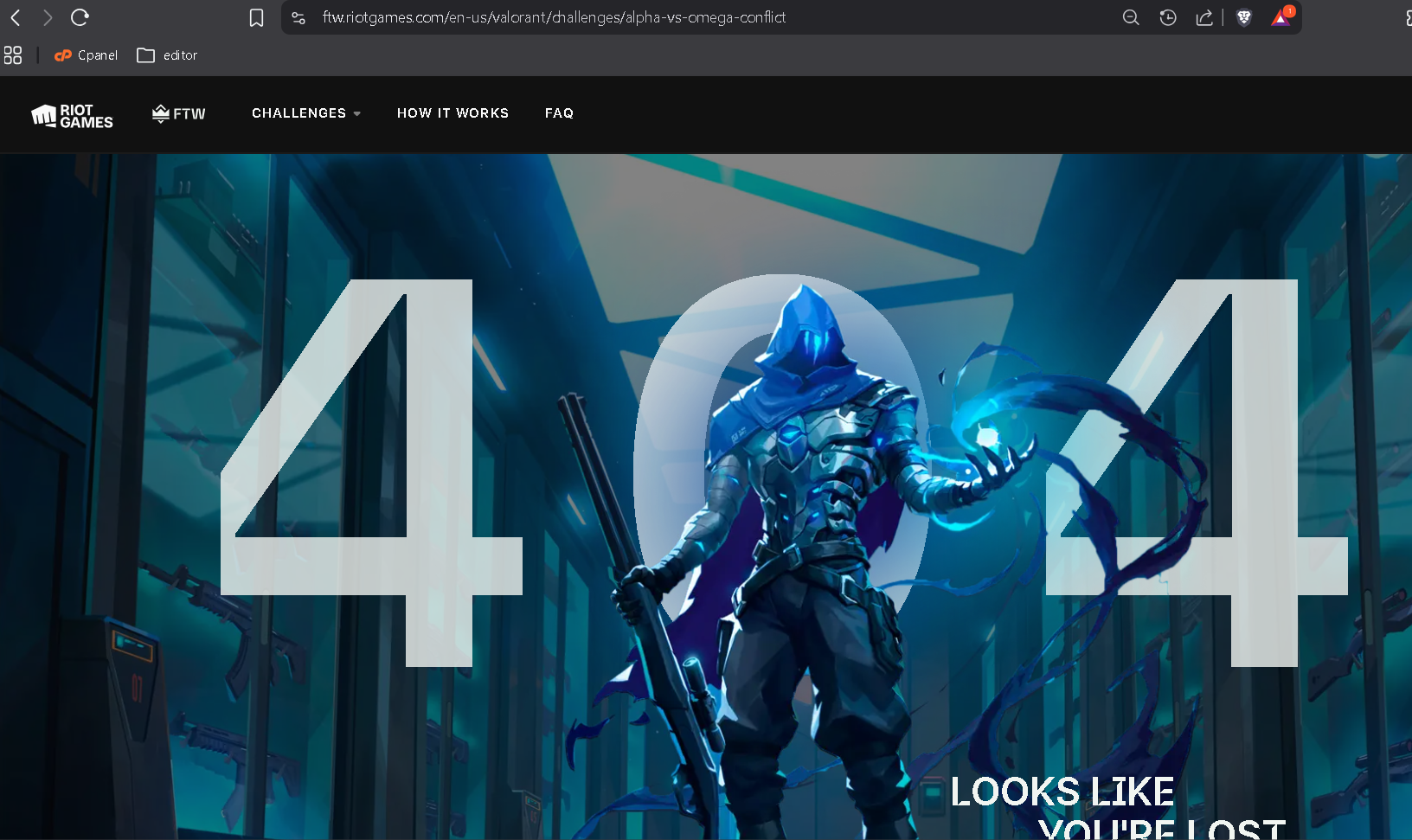Open the How It Works page
The image size is (1412, 840).
[x=452, y=113]
